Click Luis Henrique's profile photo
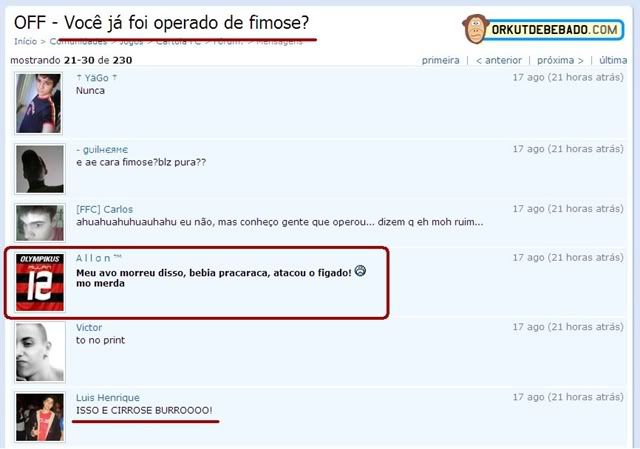Screen dimensions: 640x449 (x=40, y=417)
